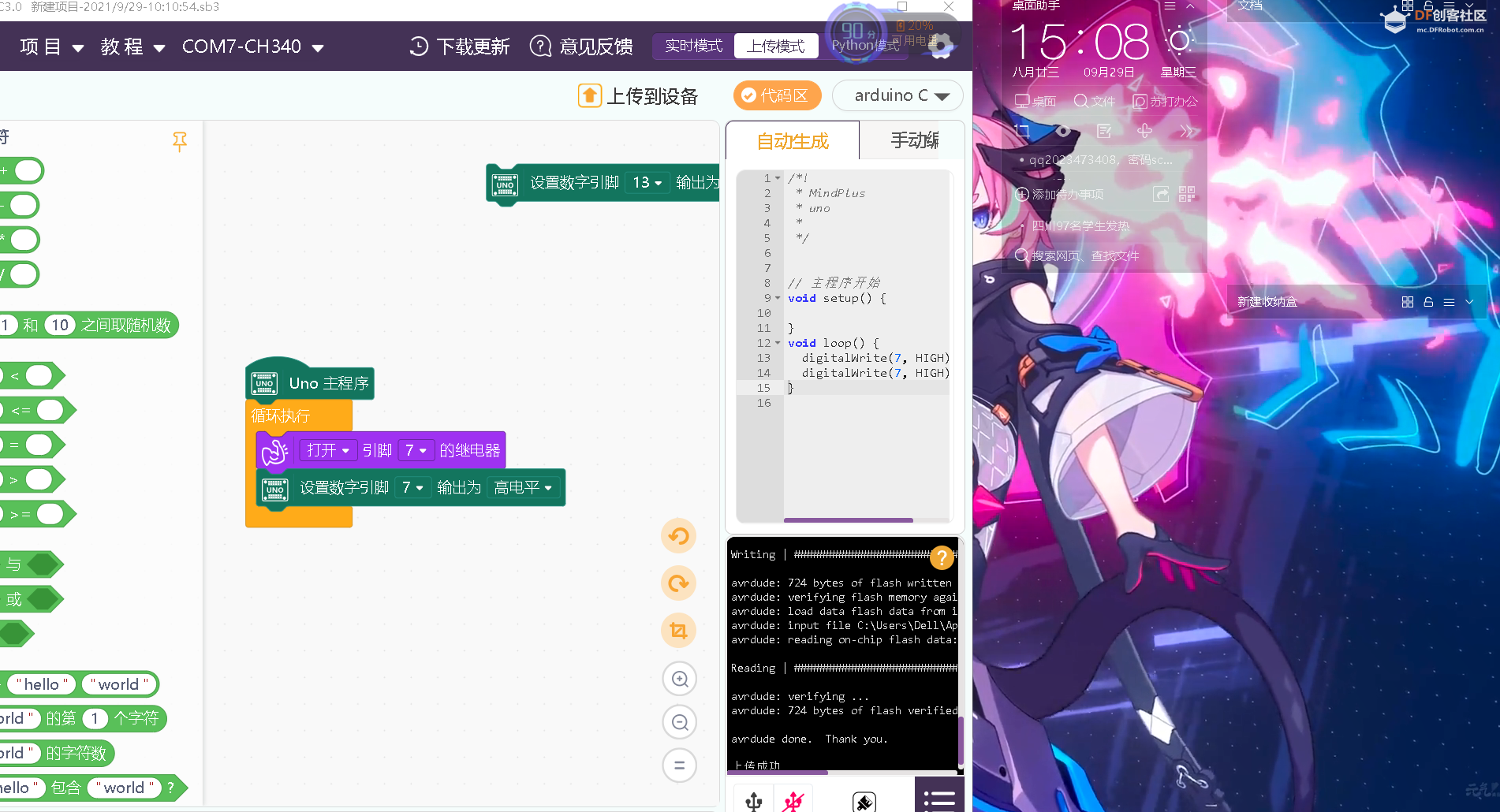Collapse the loop() code fold arrow on line 12
Image resolution: width=1500 pixels, height=812 pixels.
point(778,343)
